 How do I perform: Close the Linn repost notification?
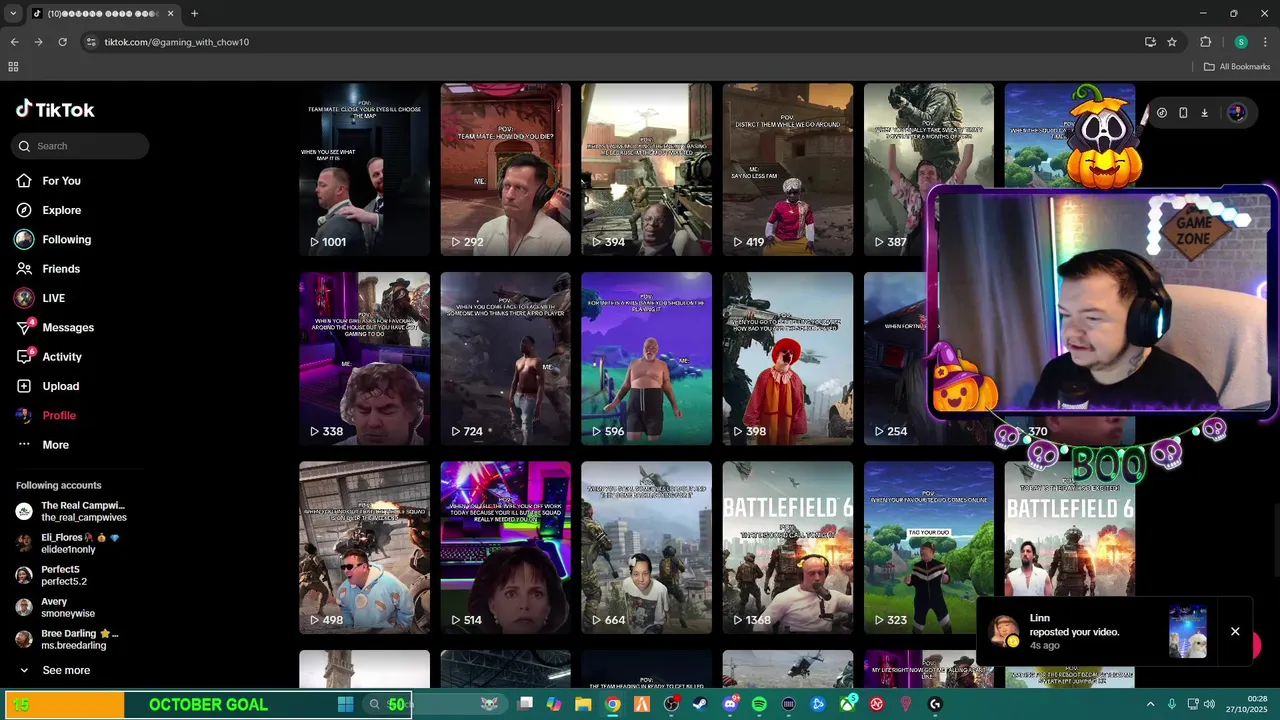coord(1235,632)
